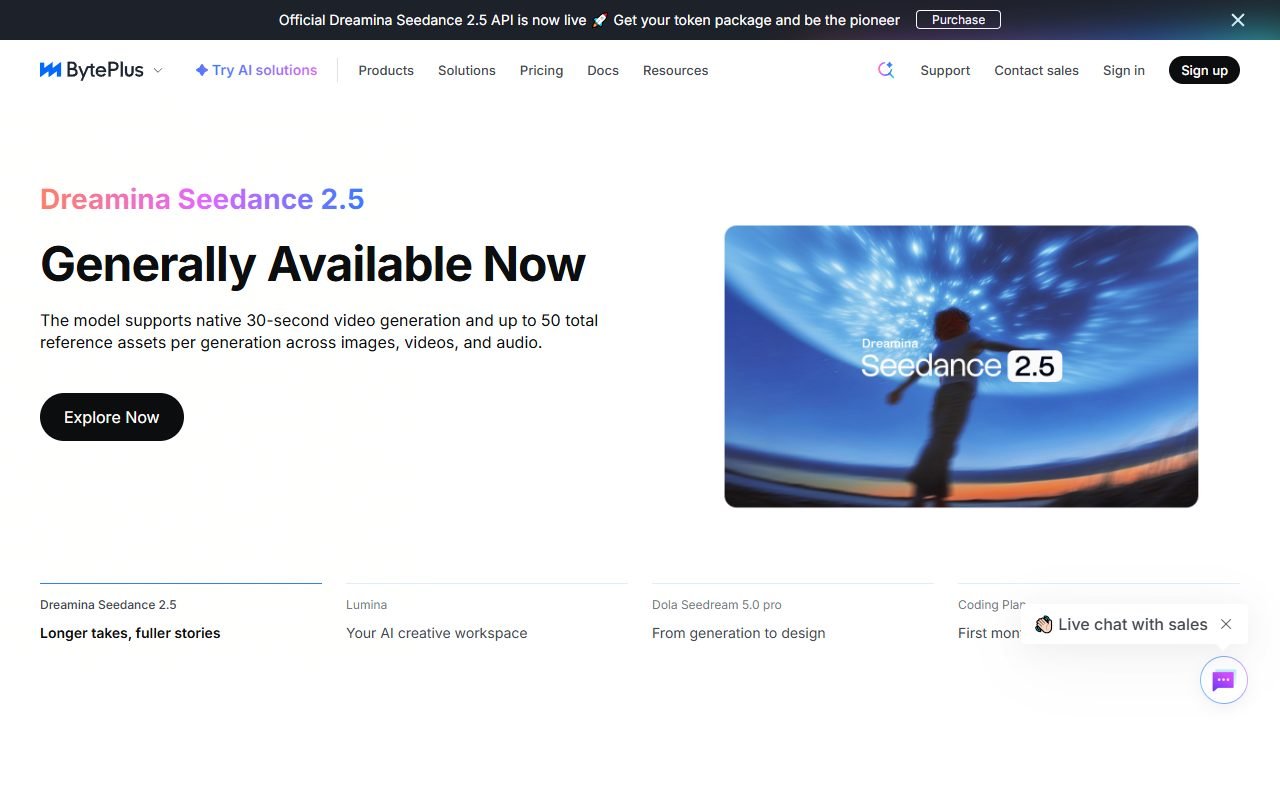Expand the BytePlus dropdown chevron
The height and width of the screenshot is (800, 1280).
(158, 70)
